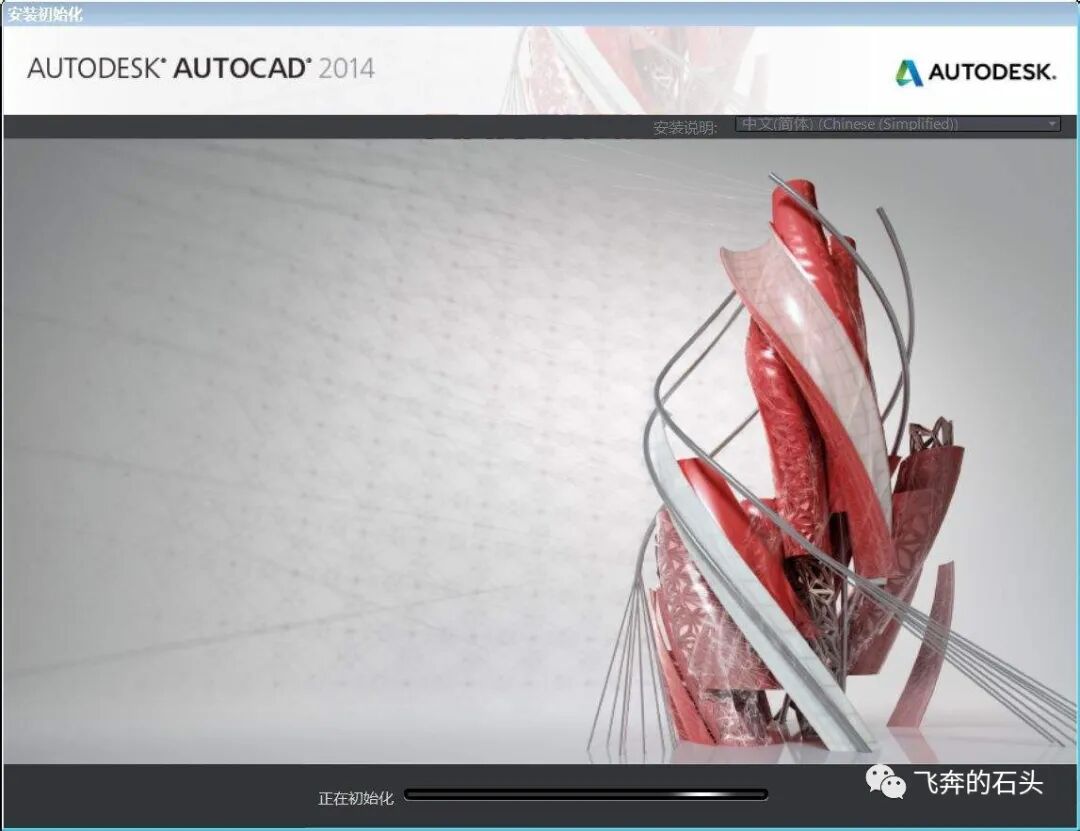Click the 正在初始化 status text

point(355,798)
